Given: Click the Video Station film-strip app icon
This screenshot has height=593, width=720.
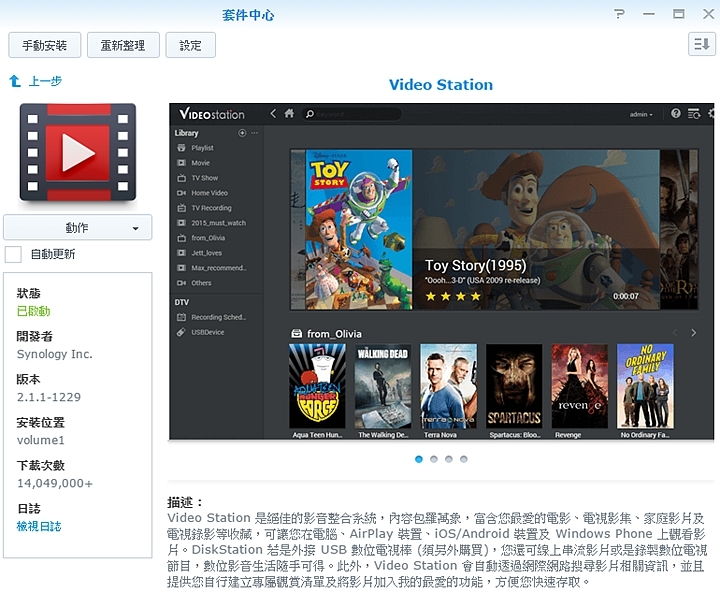Looking at the screenshot, I should 78,152.
